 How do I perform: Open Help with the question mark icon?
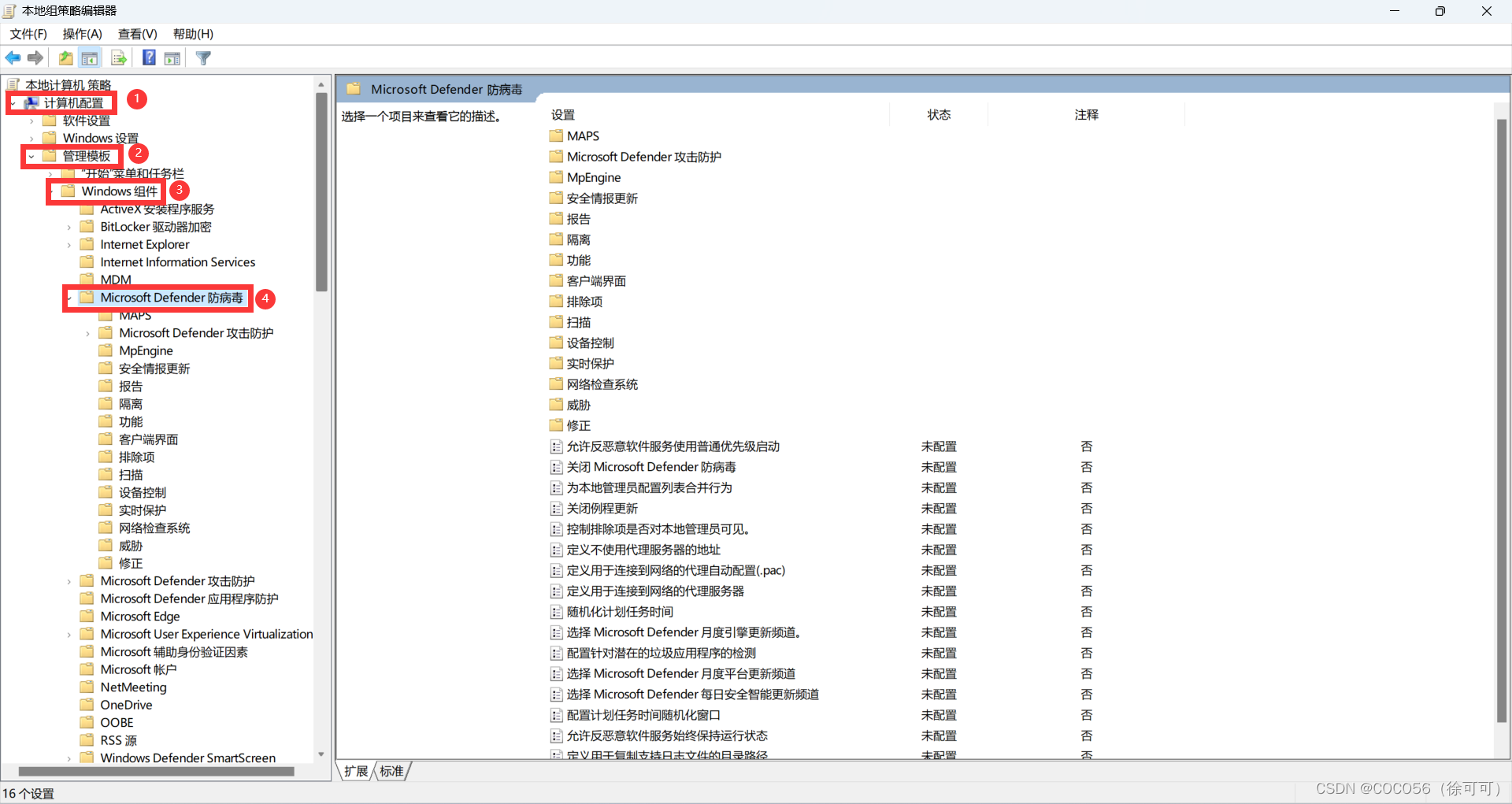tap(149, 57)
